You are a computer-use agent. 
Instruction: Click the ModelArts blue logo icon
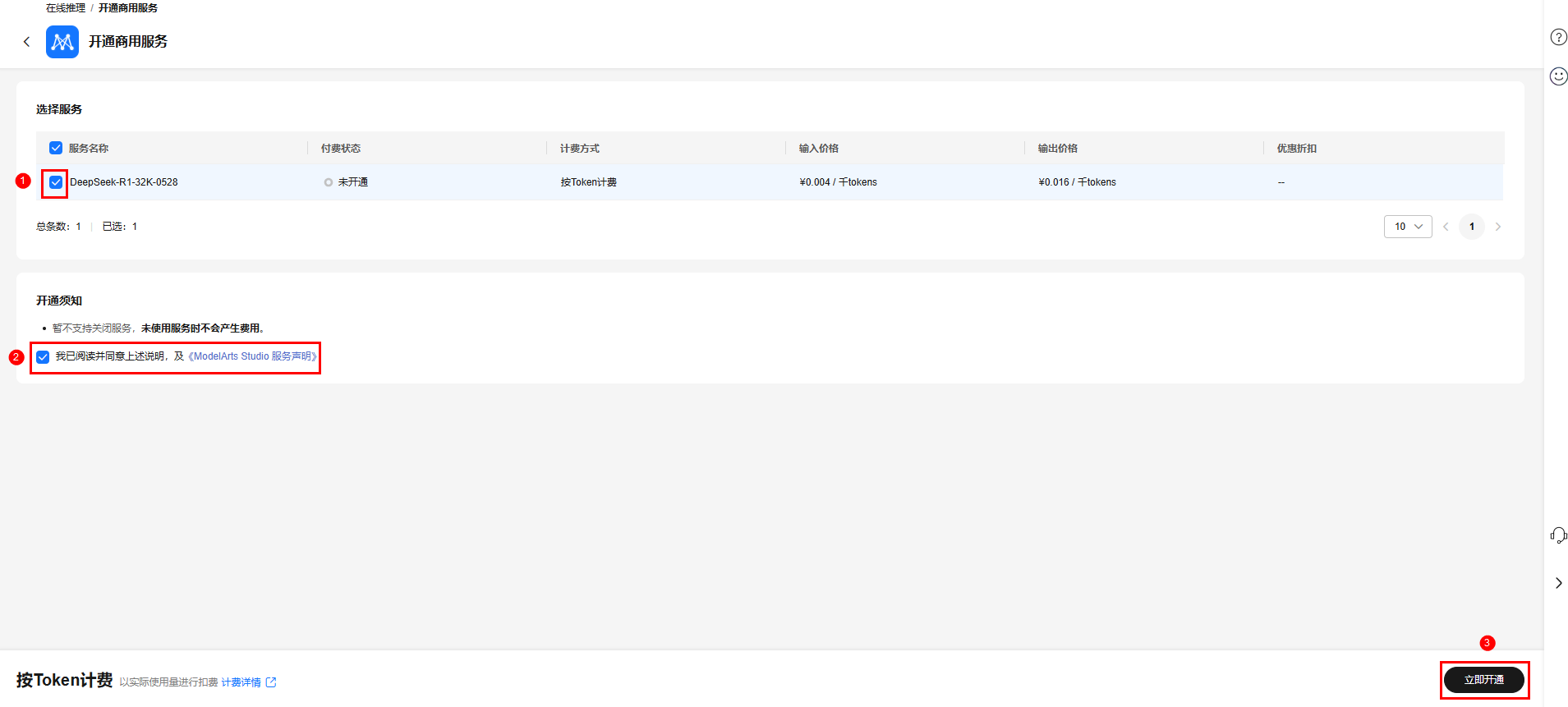tap(62, 42)
